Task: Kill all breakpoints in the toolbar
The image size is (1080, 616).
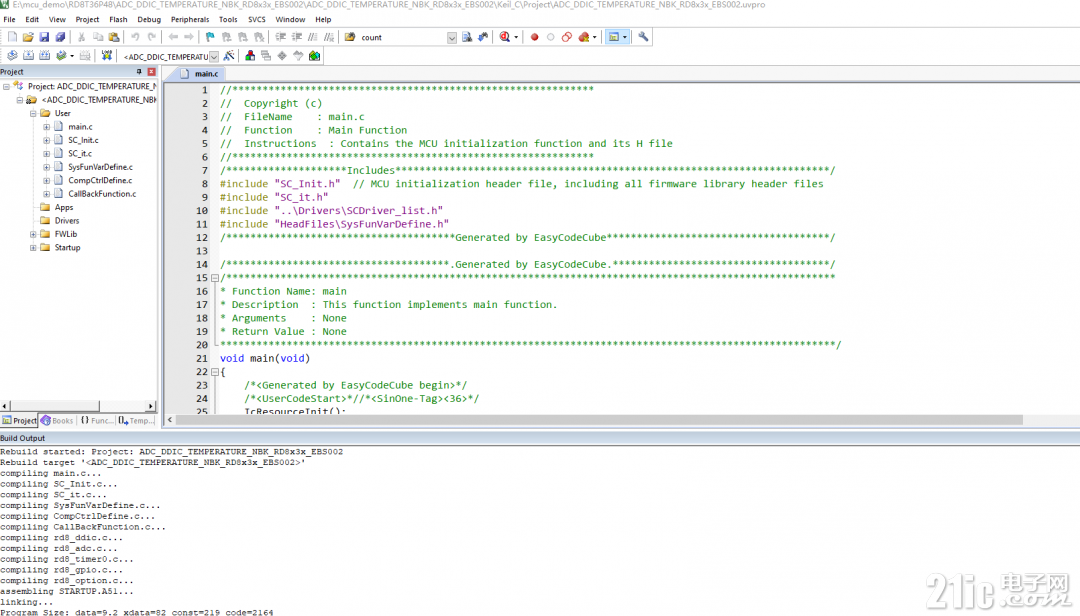Action: point(584,37)
